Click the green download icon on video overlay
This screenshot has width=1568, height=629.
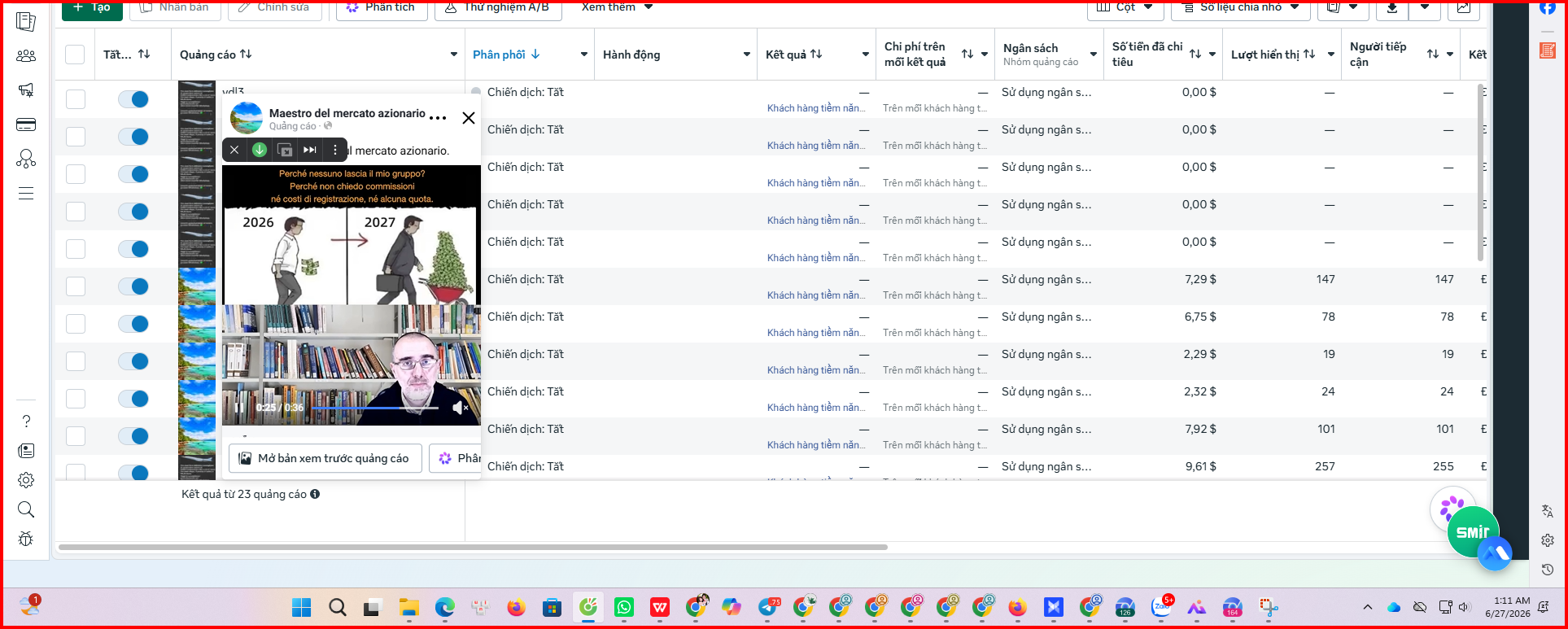260,150
